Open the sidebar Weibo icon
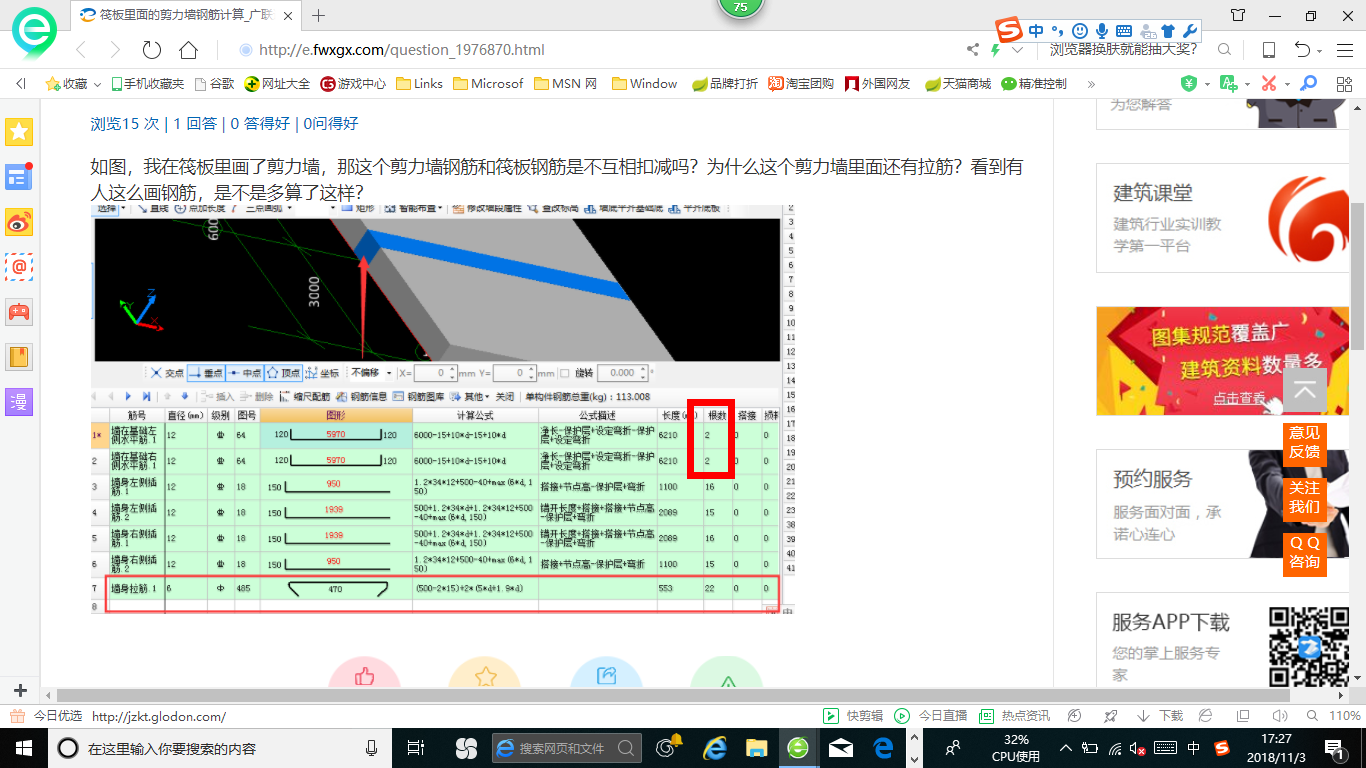The width and height of the screenshot is (1366, 768). click(x=19, y=222)
